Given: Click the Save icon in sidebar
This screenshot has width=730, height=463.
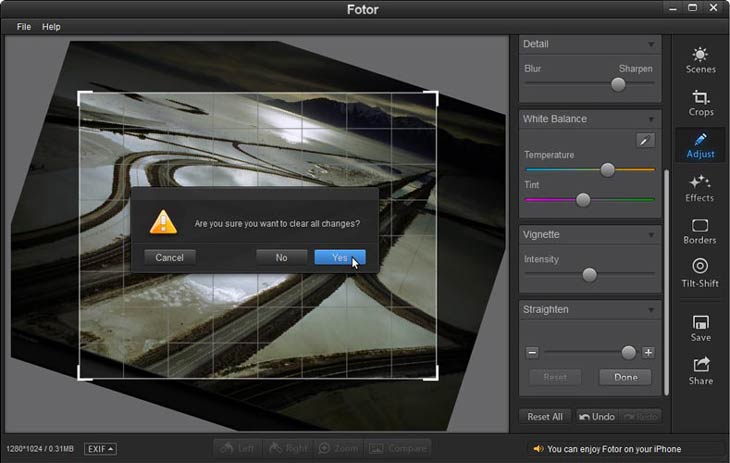Looking at the screenshot, I should pos(700,327).
